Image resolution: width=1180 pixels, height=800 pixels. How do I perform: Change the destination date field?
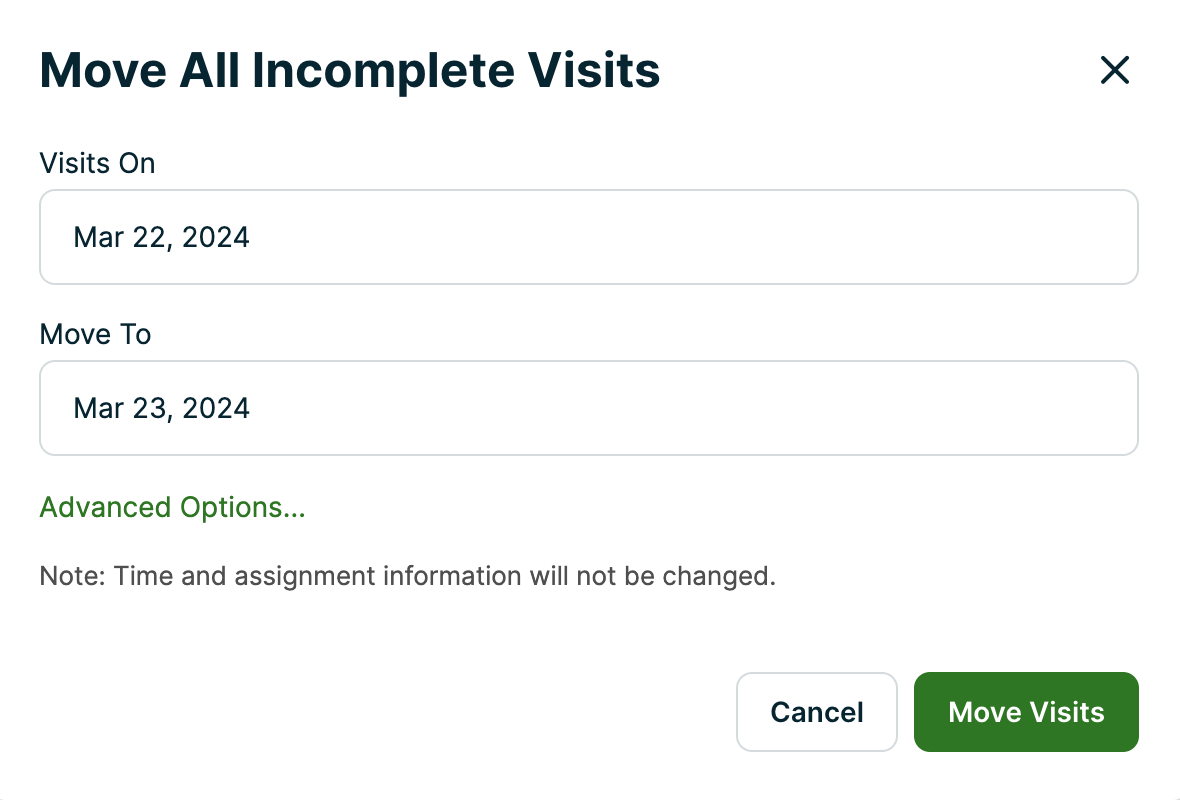pos(588,407)
